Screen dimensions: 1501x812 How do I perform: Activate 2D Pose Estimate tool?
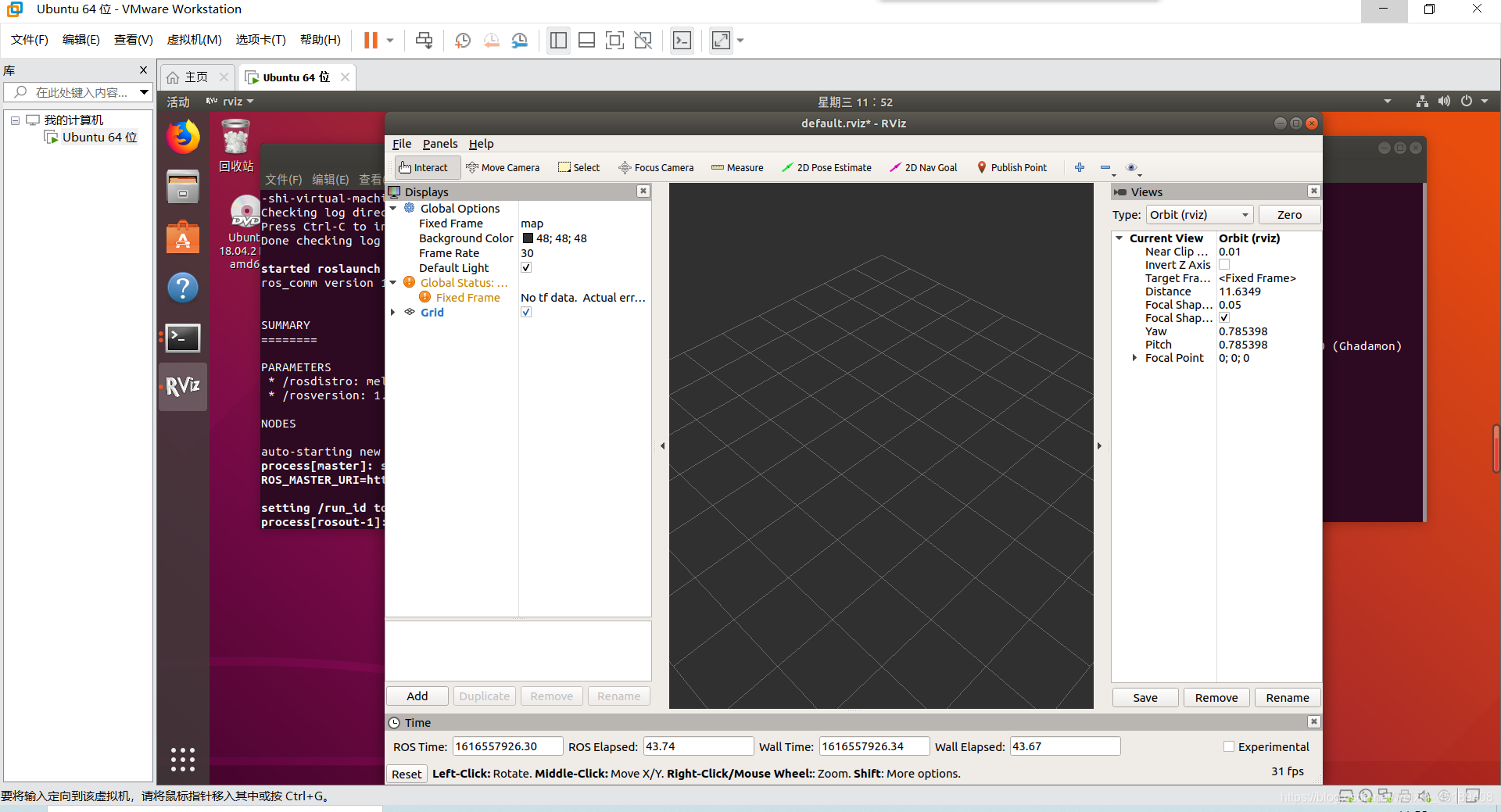[x=826, y=166]
